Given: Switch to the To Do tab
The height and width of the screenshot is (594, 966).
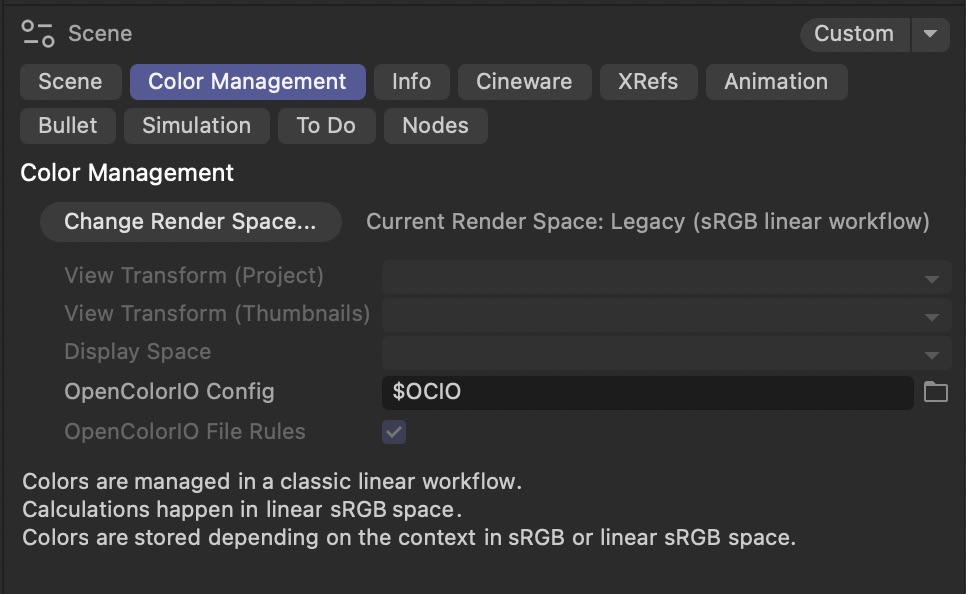Looking at the screenshot, I should pyautogui.click(x=326, y=126).
